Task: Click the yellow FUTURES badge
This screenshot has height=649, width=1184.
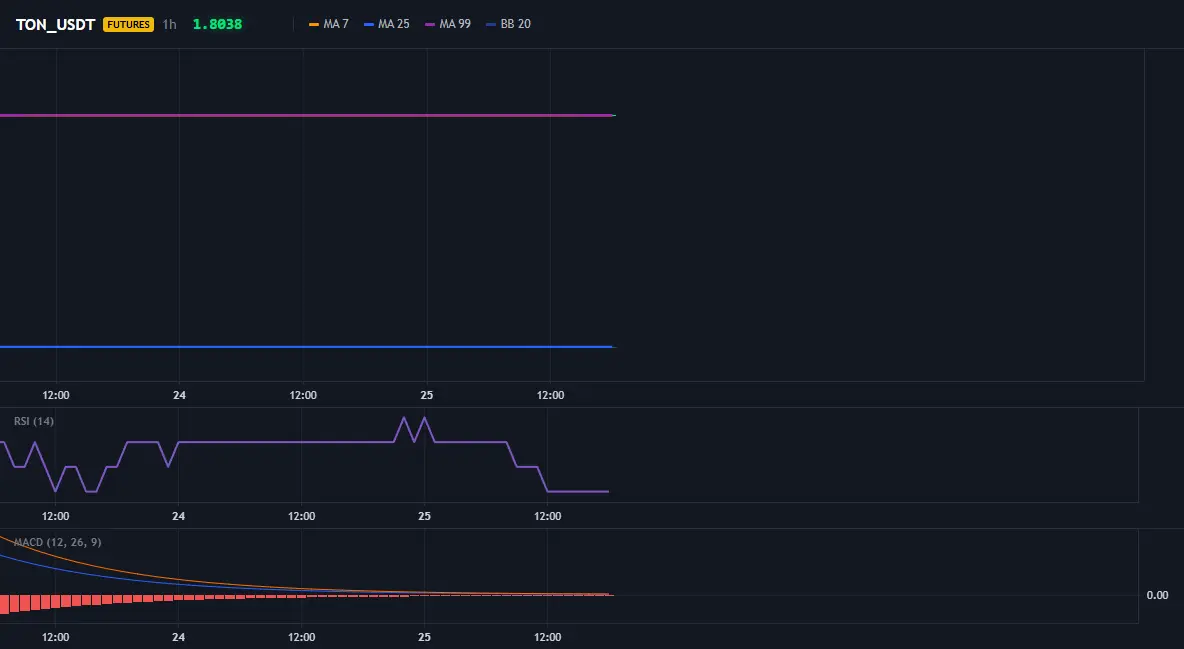Action: [128, 24]
